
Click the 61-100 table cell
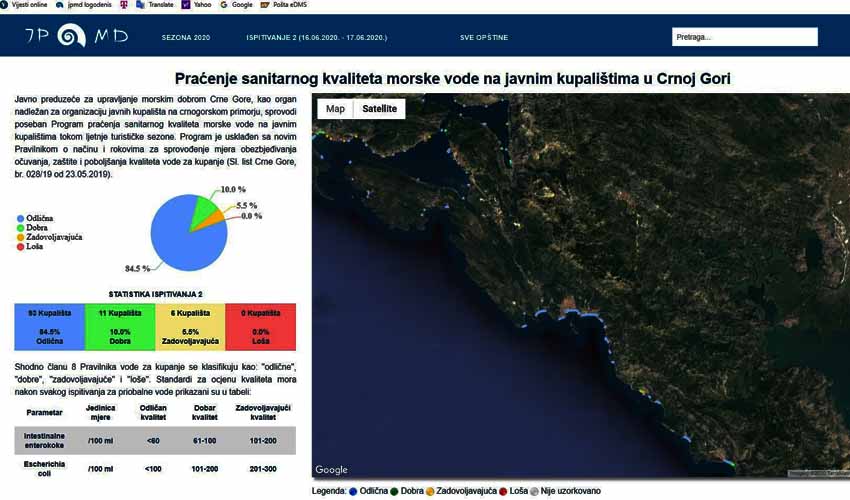(204, 441)
